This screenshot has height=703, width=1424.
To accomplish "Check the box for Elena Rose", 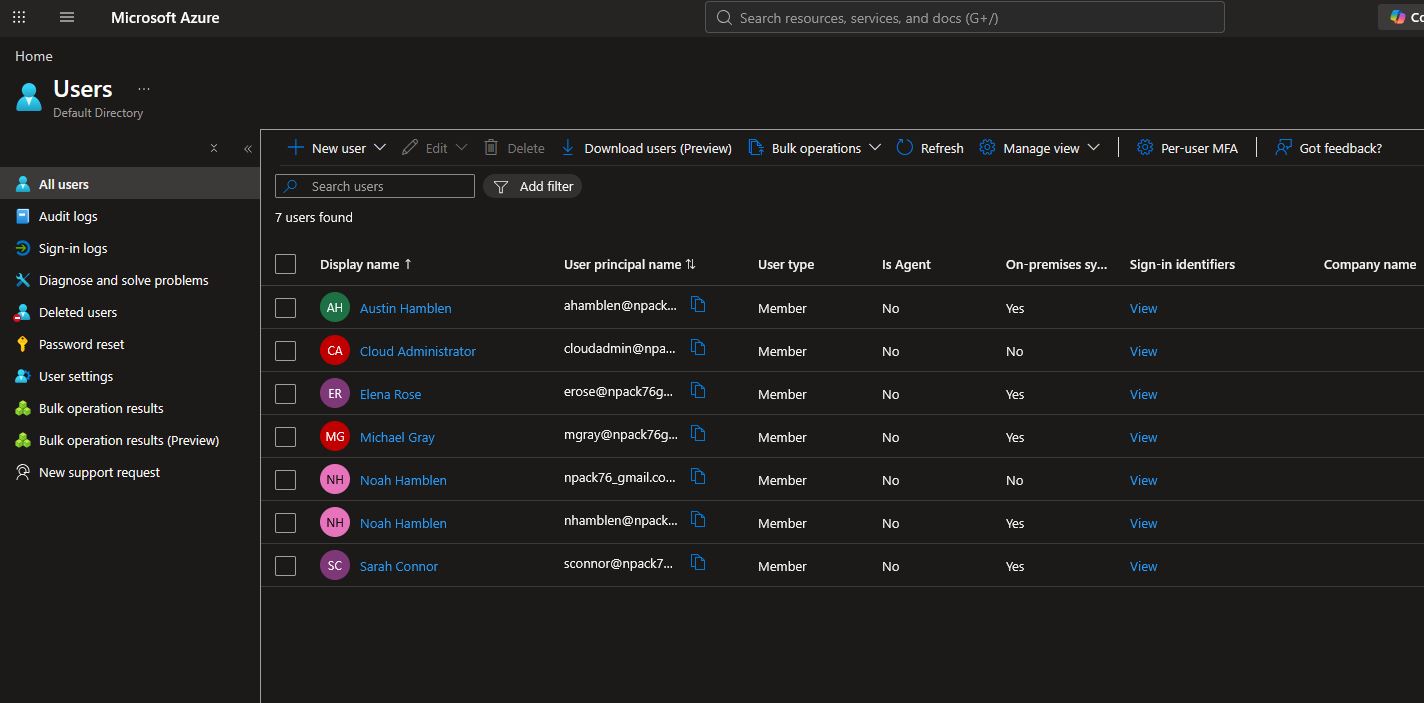I will (285, 394).
